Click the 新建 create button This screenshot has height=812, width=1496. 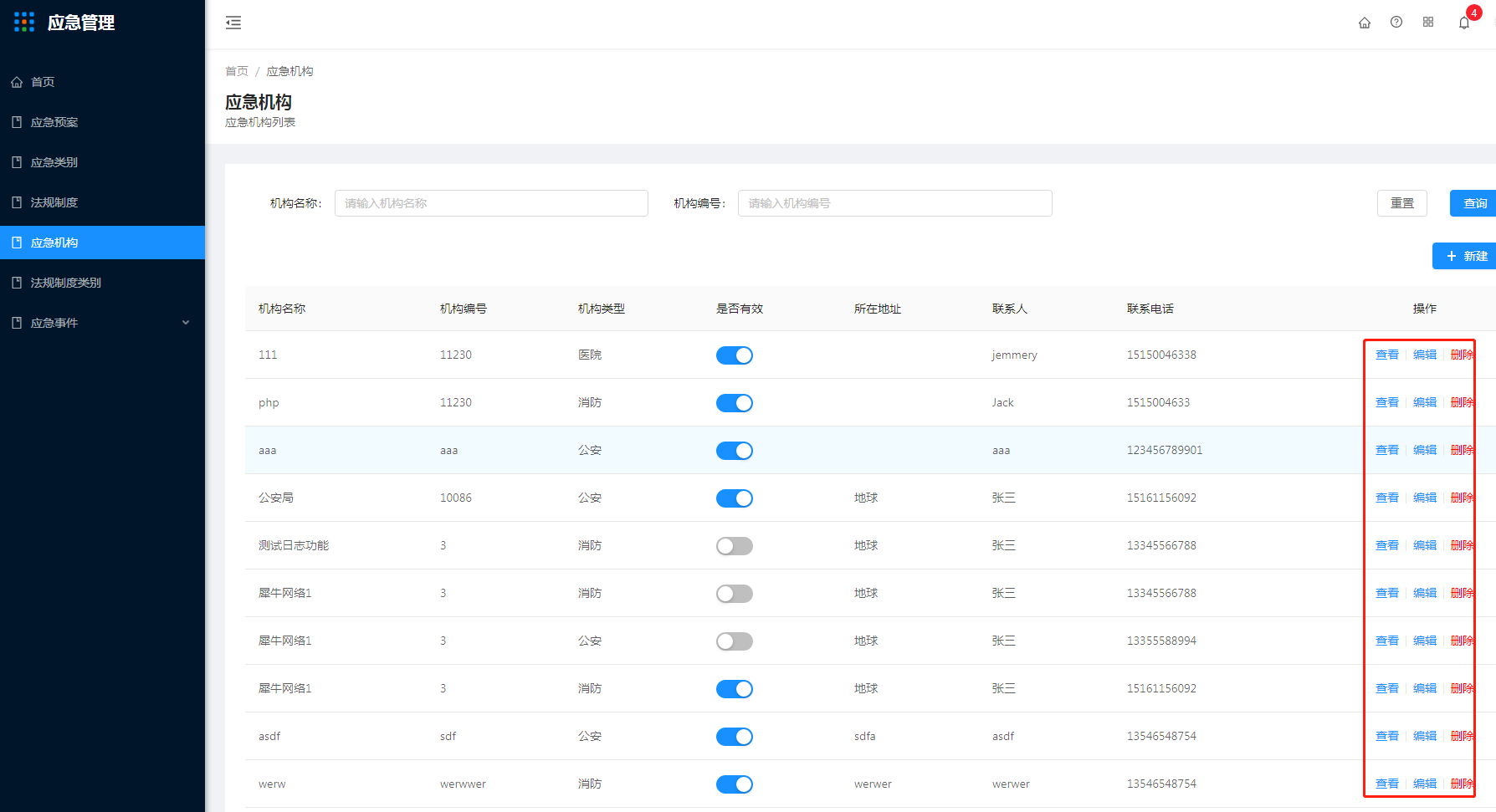pyautogui.click(x=1466, y=256)
